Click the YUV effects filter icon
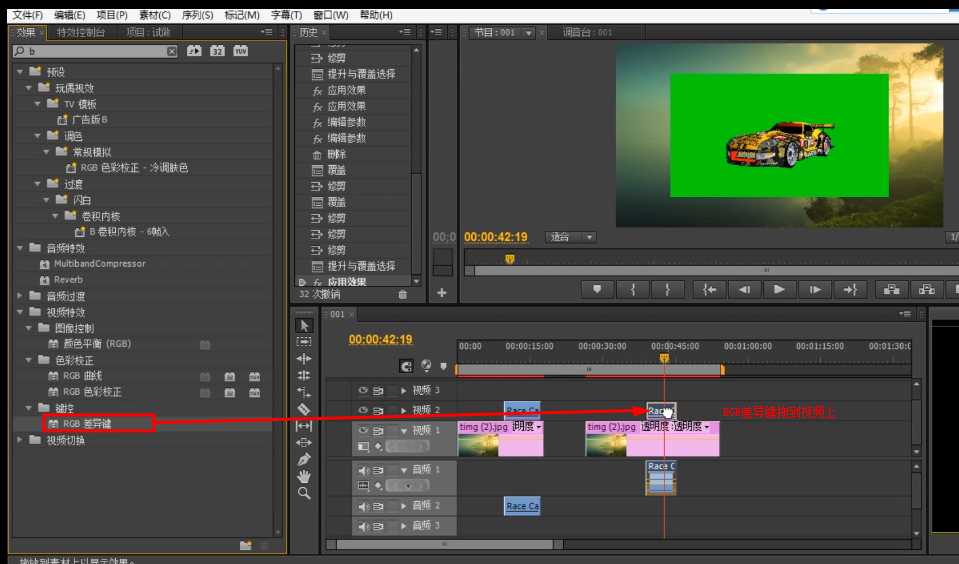 [240, 51]
